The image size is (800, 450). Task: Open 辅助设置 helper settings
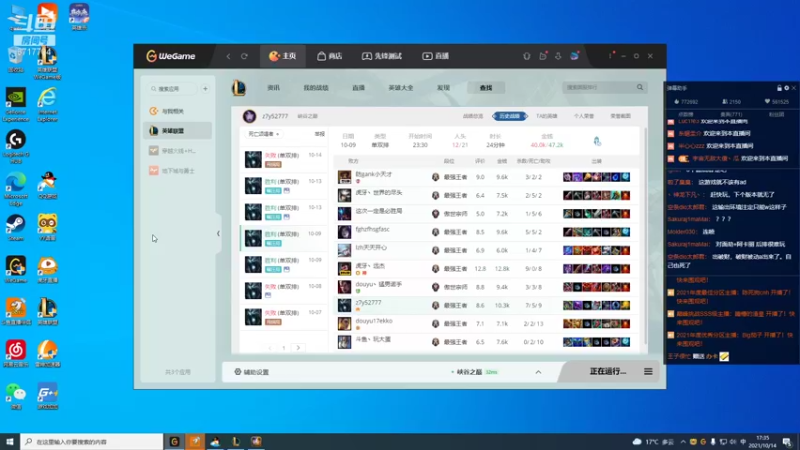click(252, 372)
